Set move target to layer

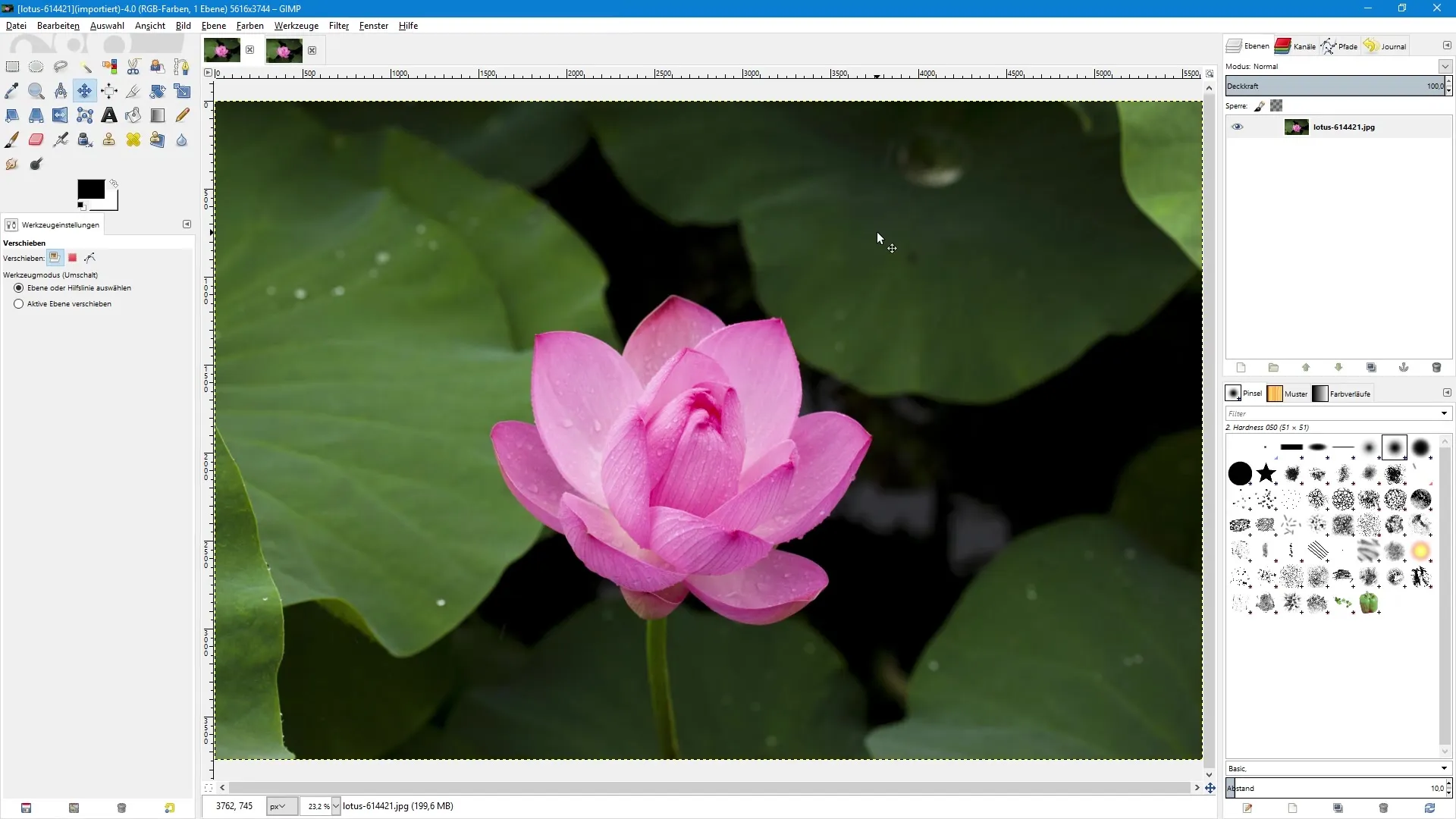coord(55,258)
